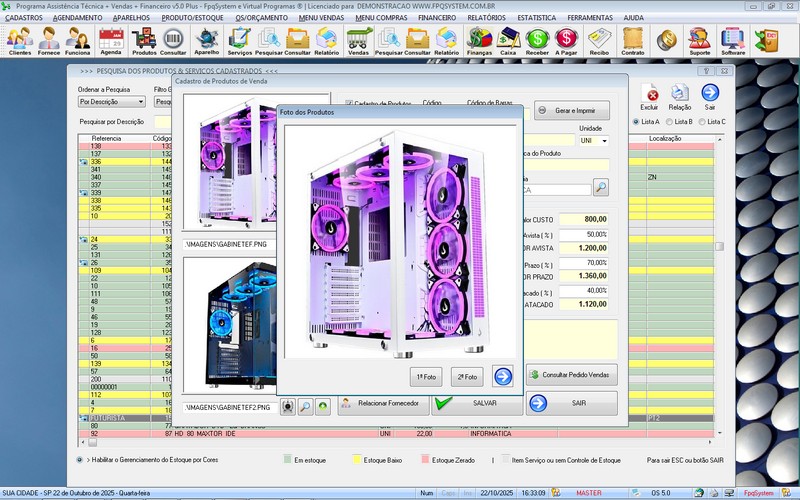Click the red Estoque Zerado legend swatch
800x500 pixels.
pos(425,460)
